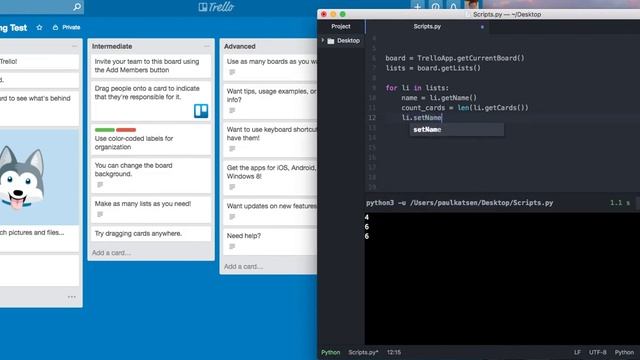Click 'Add a card...' in the Intermediate list
Image resolution: width=640 pixels, height=360 pixels.
click(x=111, y=253)
